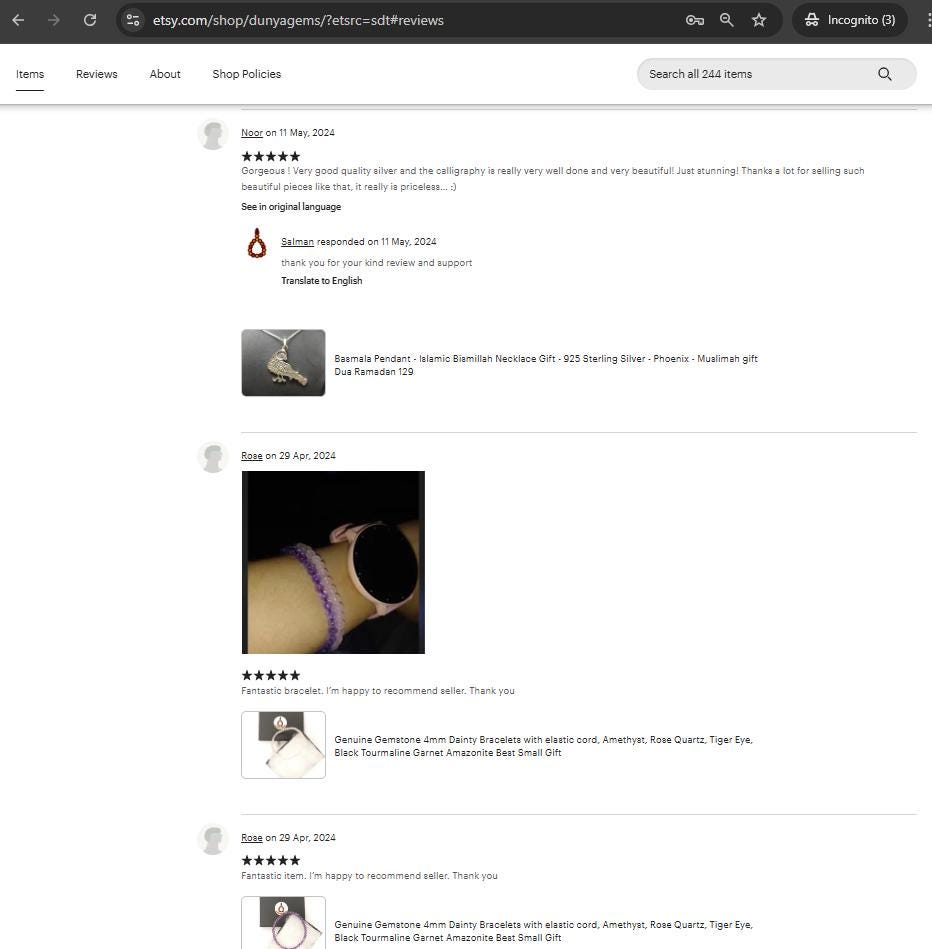Image resolution: width=932 pixels, height=949 pixels.
Task: Switch to the Reviews tab
Action: click(97, 74)
